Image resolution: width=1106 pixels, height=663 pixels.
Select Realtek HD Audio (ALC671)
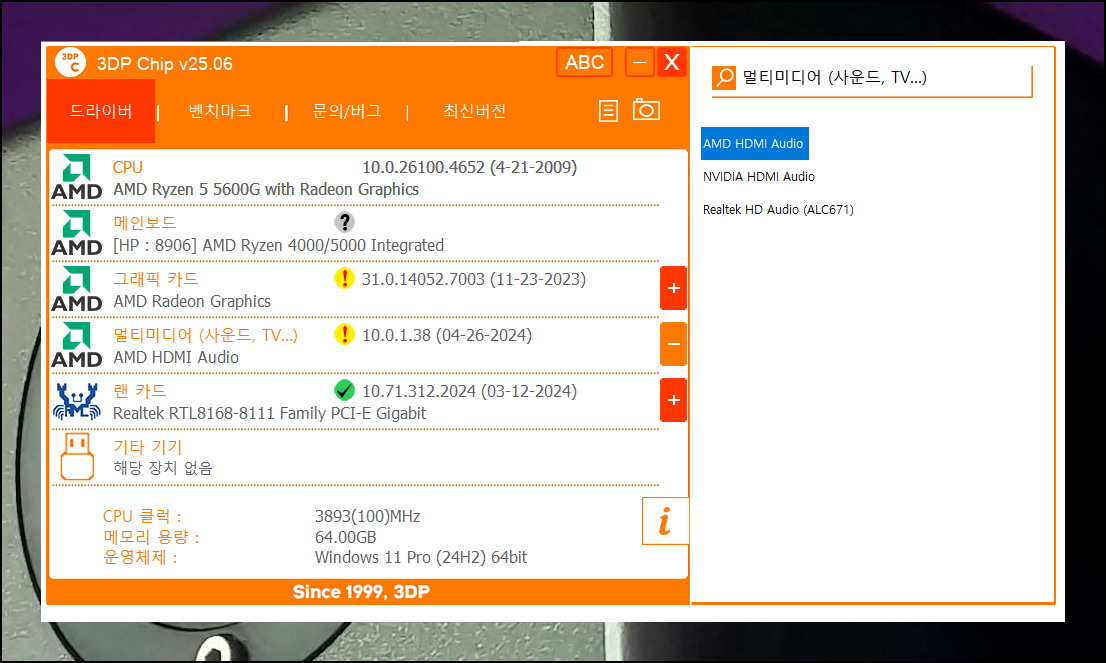point(778,209)
